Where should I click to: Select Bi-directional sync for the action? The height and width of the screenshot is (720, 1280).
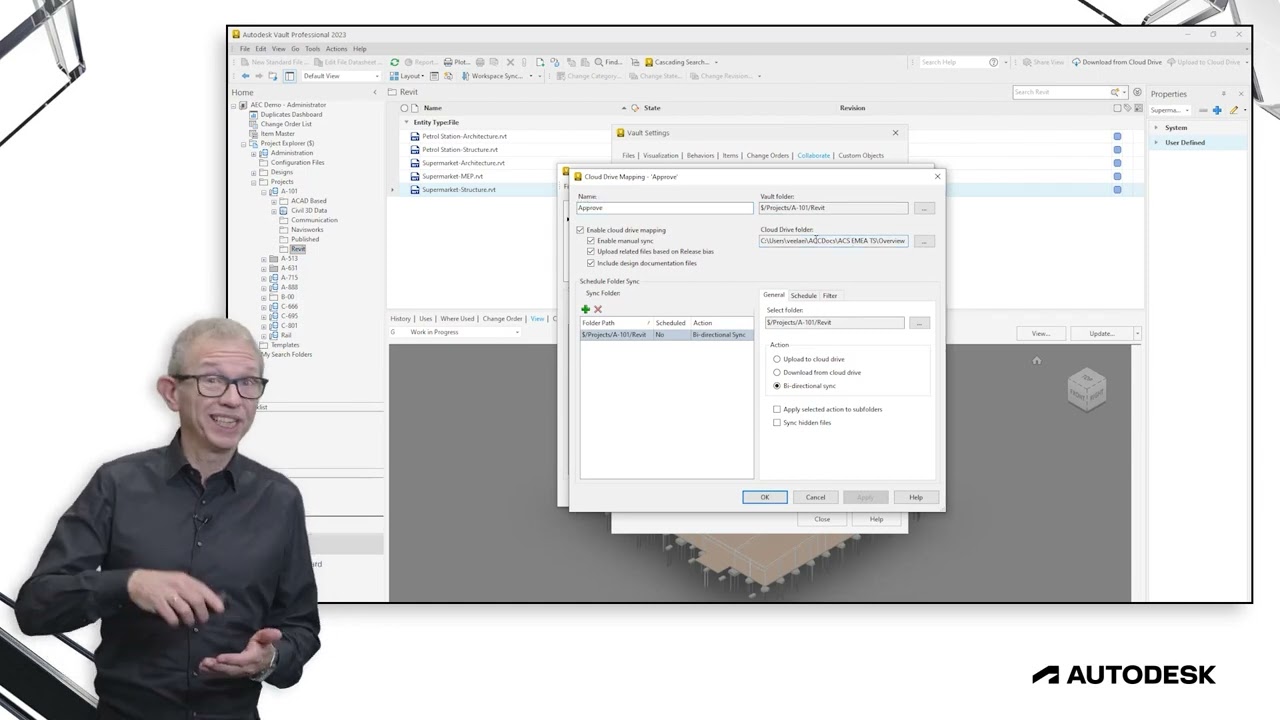click(777, 386)
